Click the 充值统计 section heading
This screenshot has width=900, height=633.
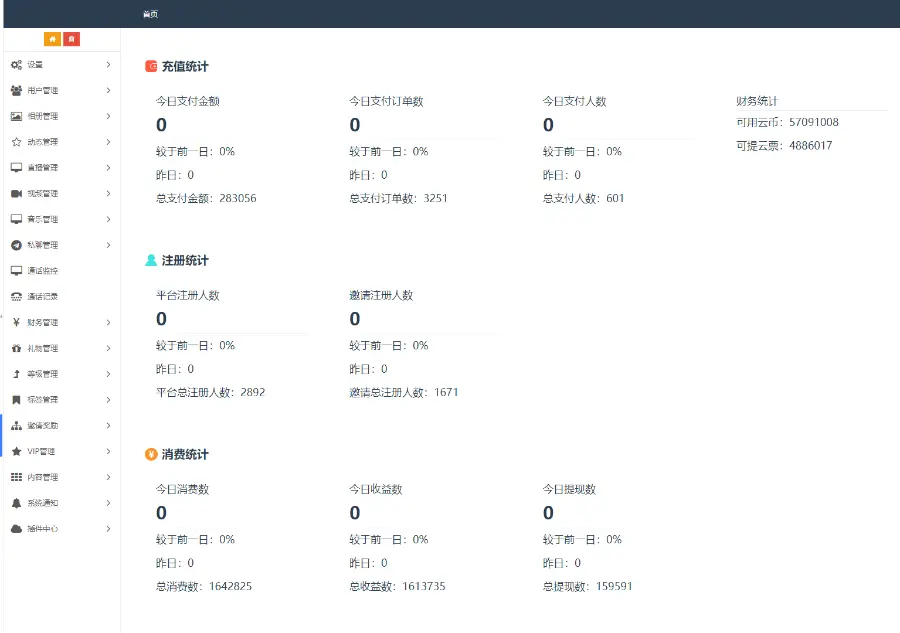tap(185, 66)
